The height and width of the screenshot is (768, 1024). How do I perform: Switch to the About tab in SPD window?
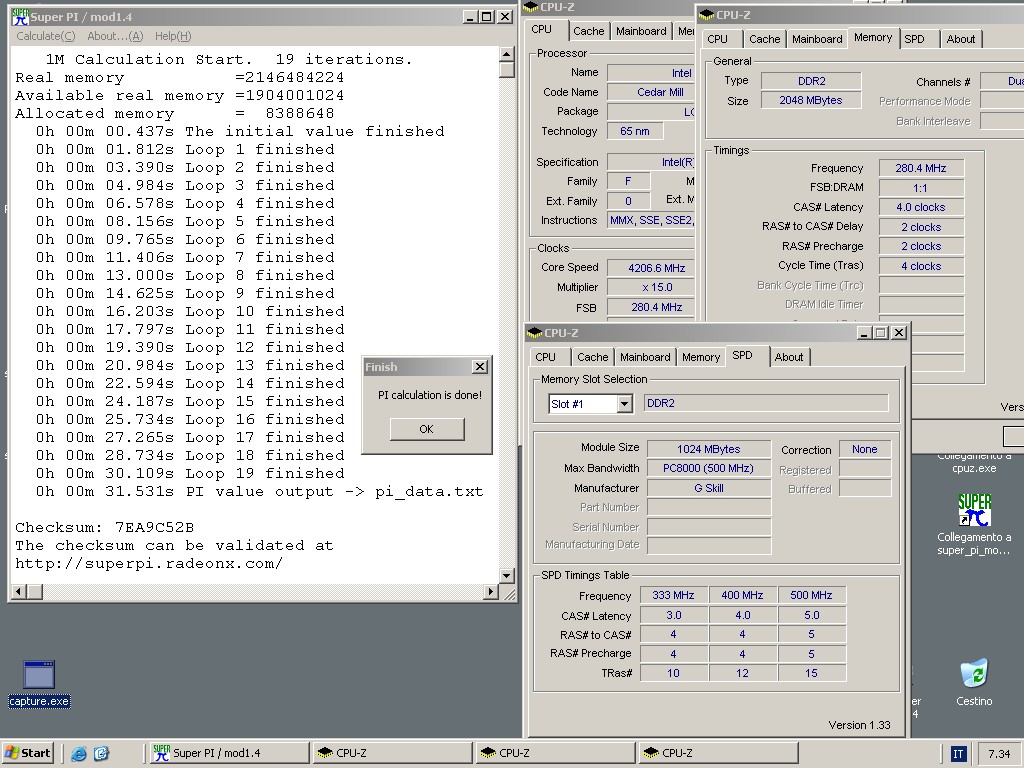point(788,357)
